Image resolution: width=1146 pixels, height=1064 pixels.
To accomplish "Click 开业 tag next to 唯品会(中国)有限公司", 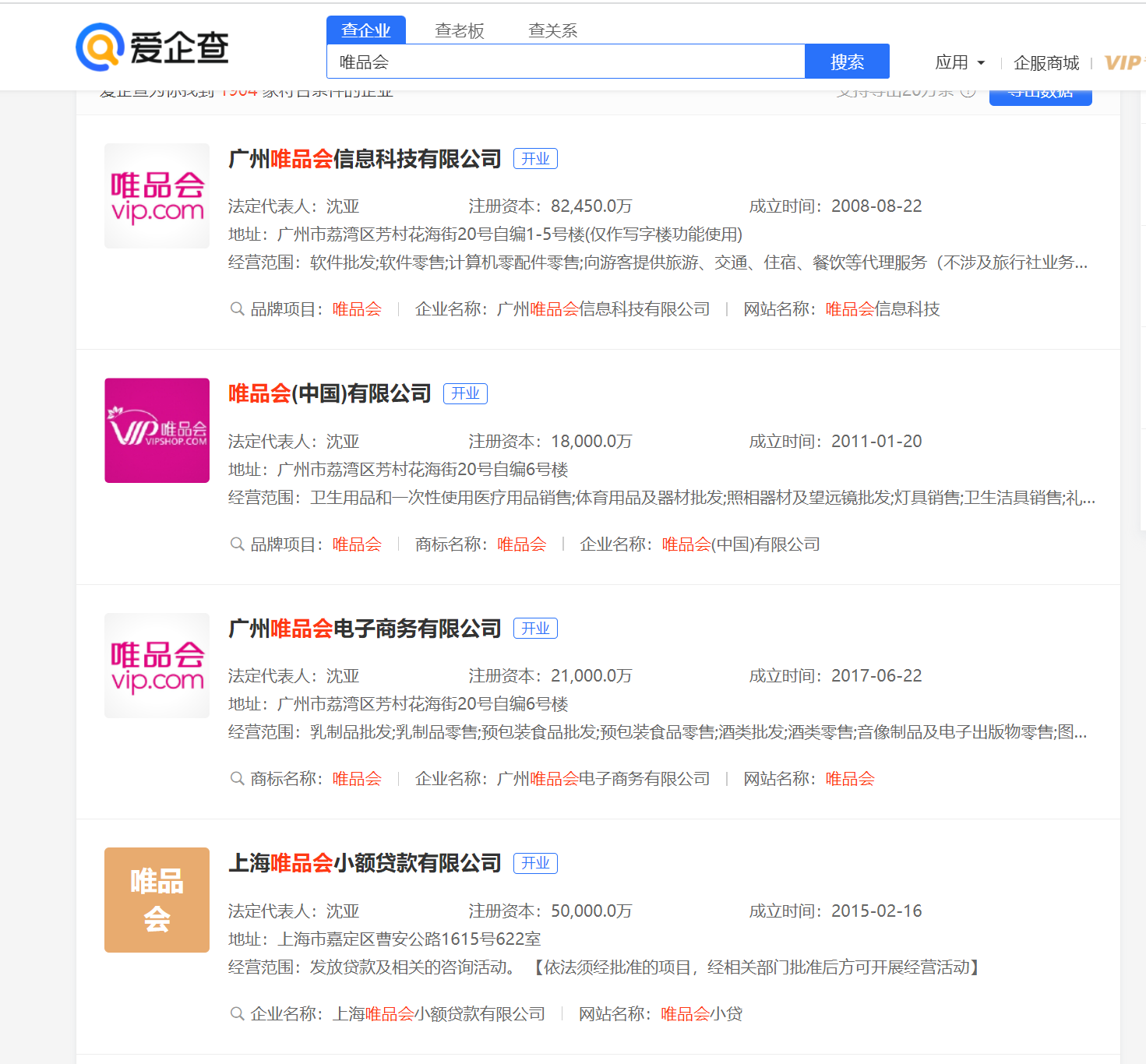I will pyautogui.click(x=465, y=393).
